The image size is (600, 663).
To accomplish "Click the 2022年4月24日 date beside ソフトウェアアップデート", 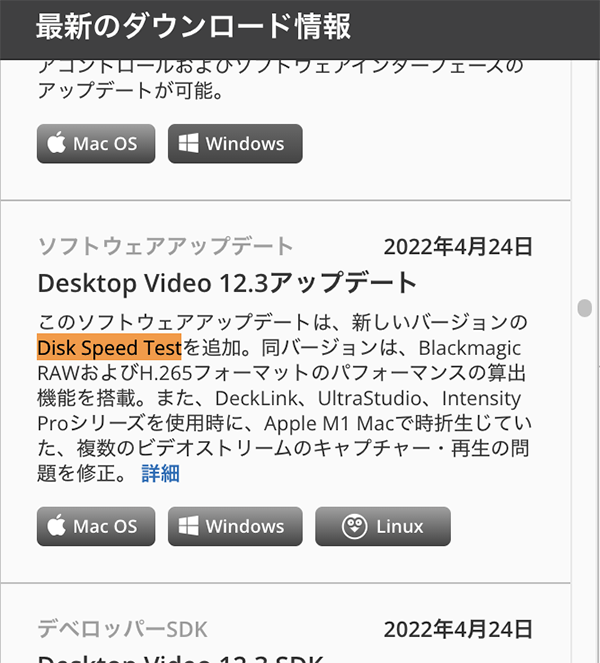I will pyautogui.click(x=458, y=247).
